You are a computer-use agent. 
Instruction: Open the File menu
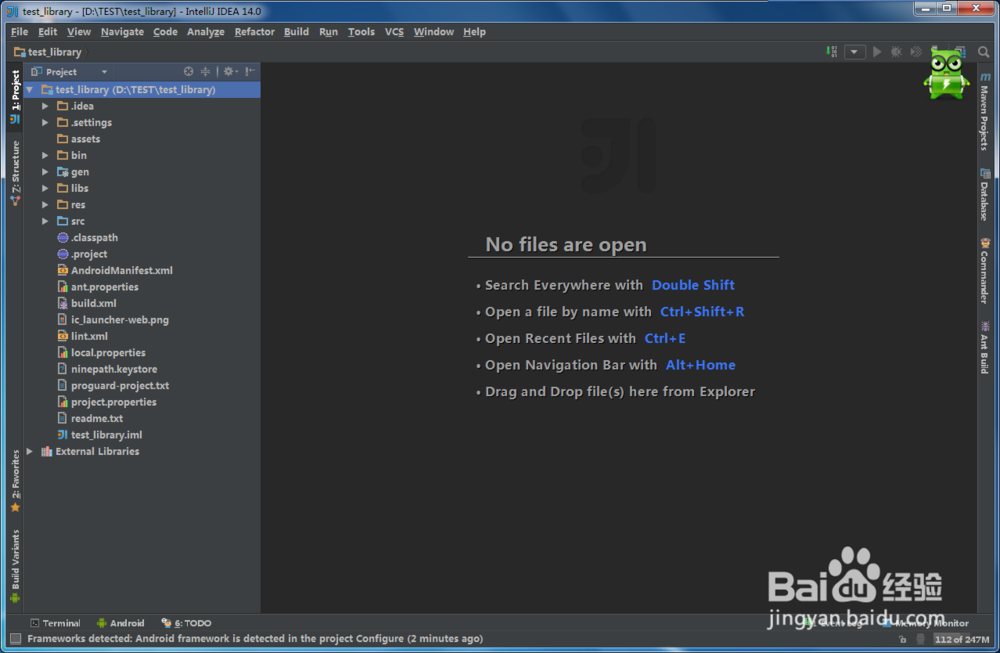[19, 32]
